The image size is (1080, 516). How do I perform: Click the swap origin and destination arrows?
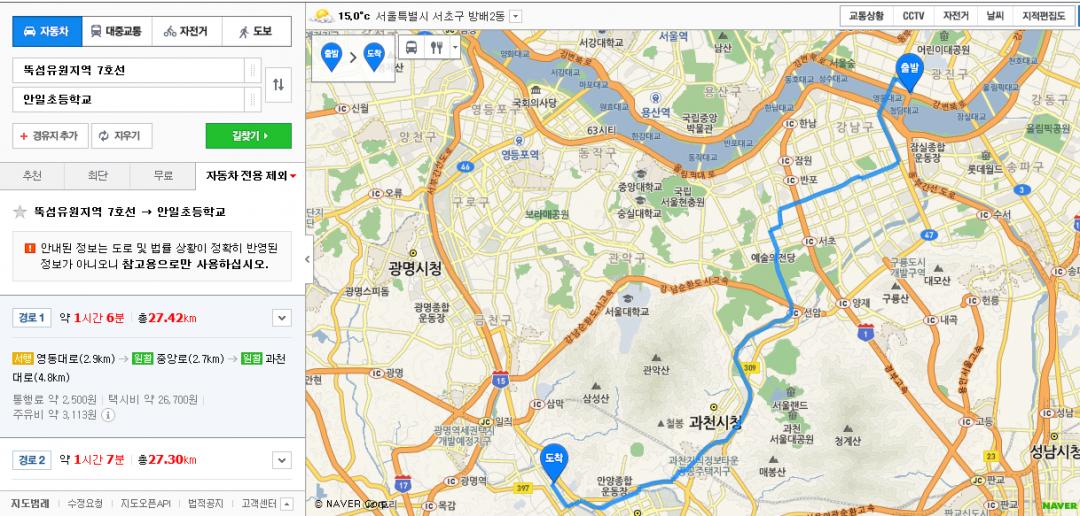[x=278, y=85]
